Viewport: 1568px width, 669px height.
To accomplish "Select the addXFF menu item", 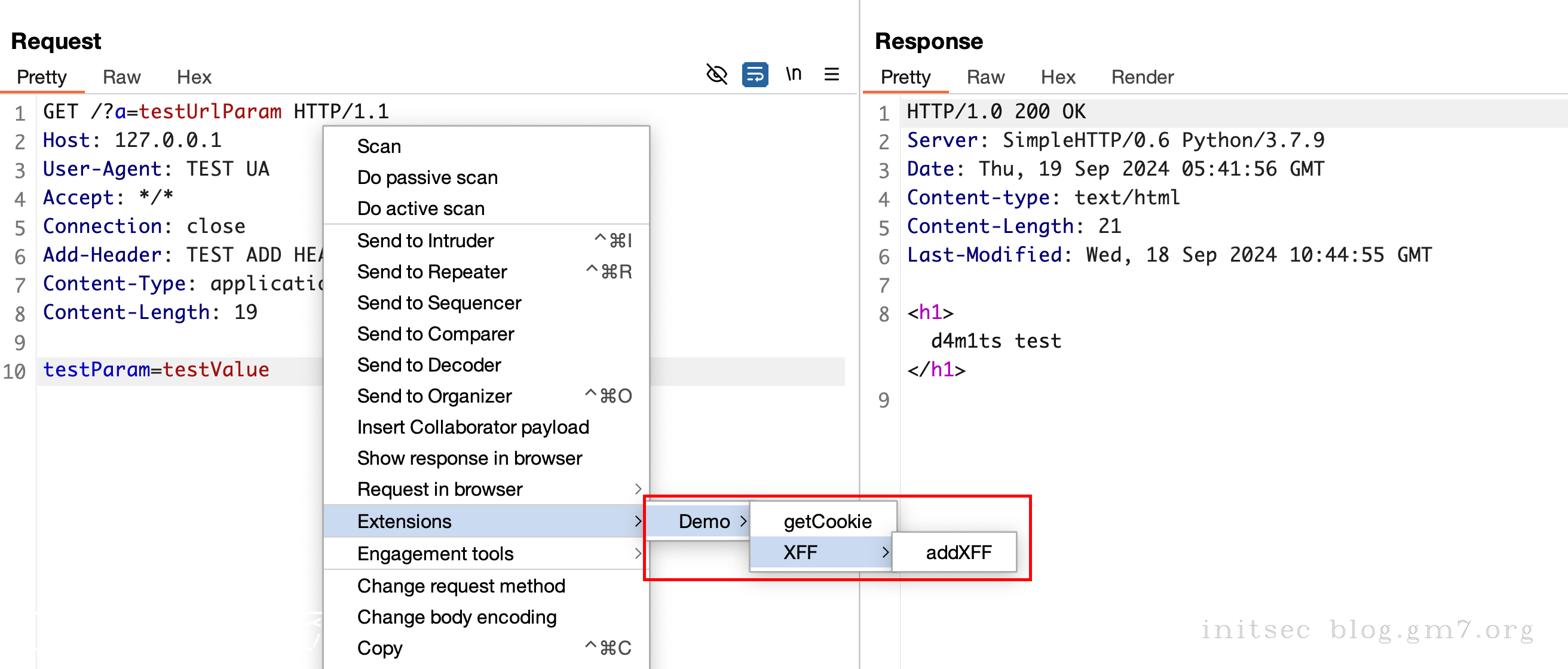I will [957, 553].
